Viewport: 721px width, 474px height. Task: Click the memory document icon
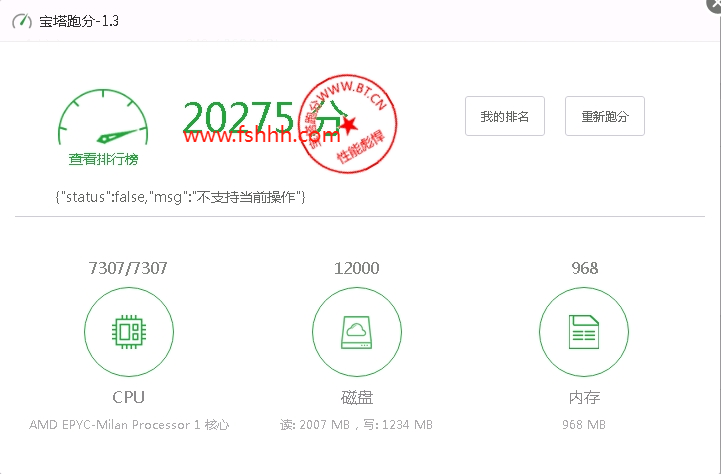[584, 332]
